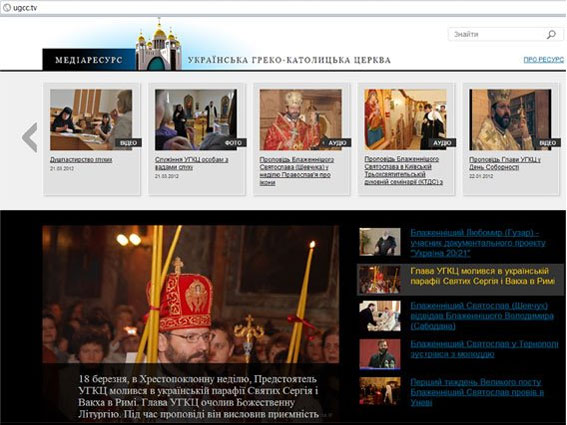This screenshot has width=567, height=425.
Task: Click the site info icon in address bar
Action: coord(7,8)
